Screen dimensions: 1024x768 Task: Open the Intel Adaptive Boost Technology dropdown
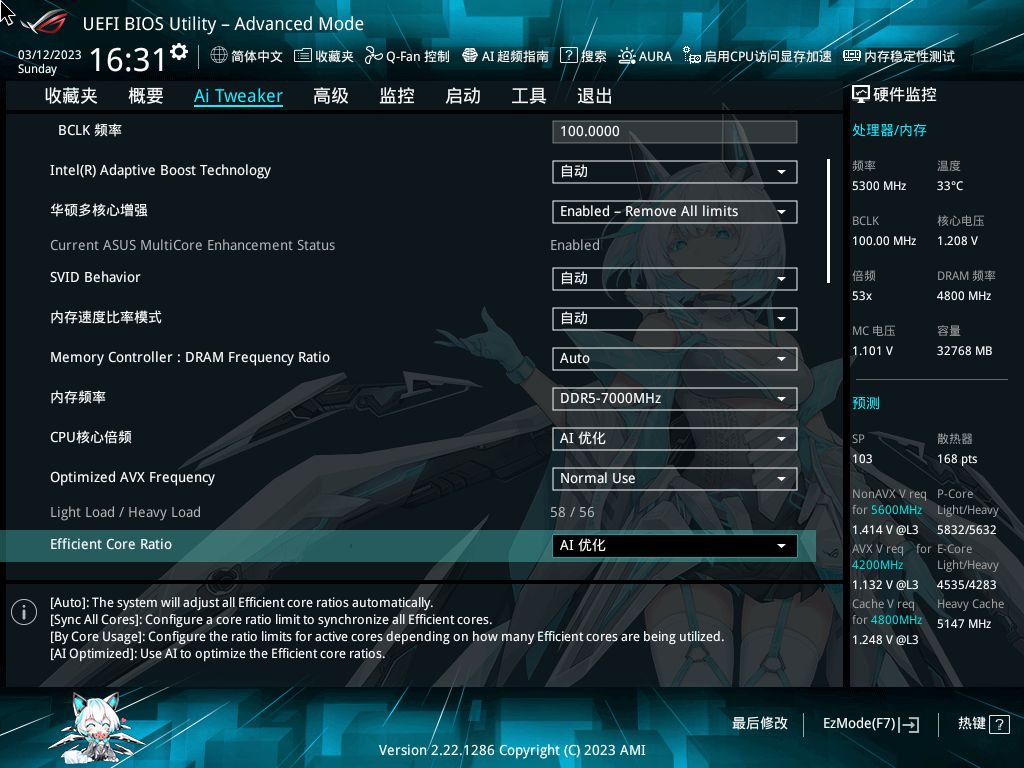click(674, 171)
